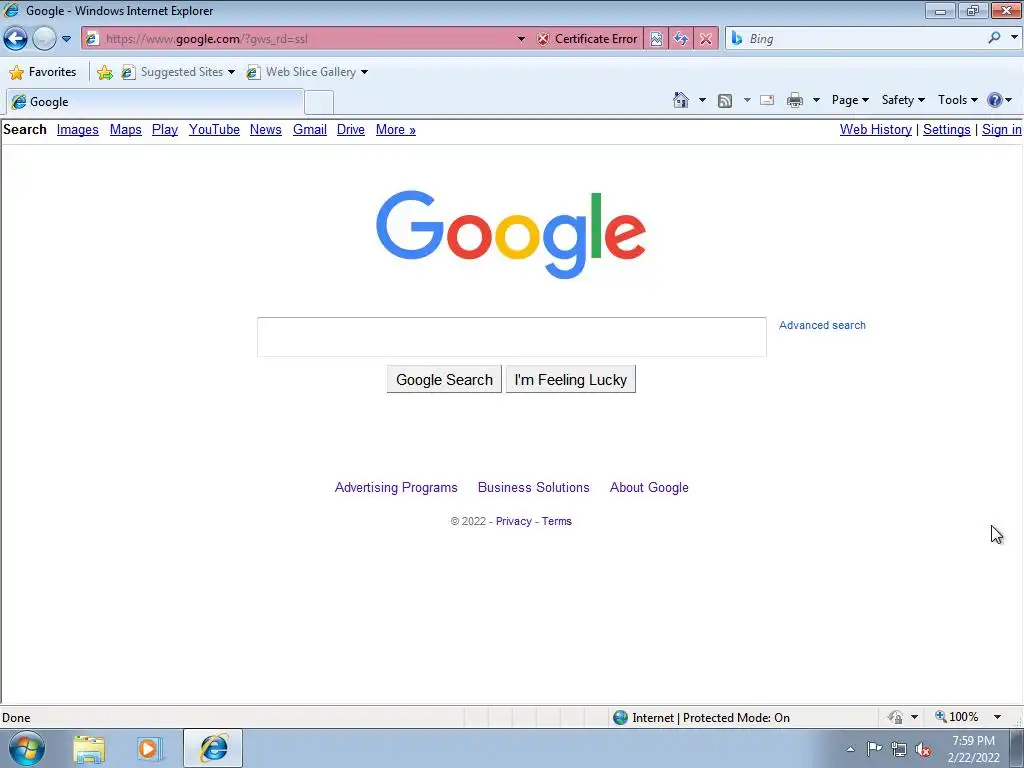Open the Terms link

pyautogui.click(x=556, y=521)
